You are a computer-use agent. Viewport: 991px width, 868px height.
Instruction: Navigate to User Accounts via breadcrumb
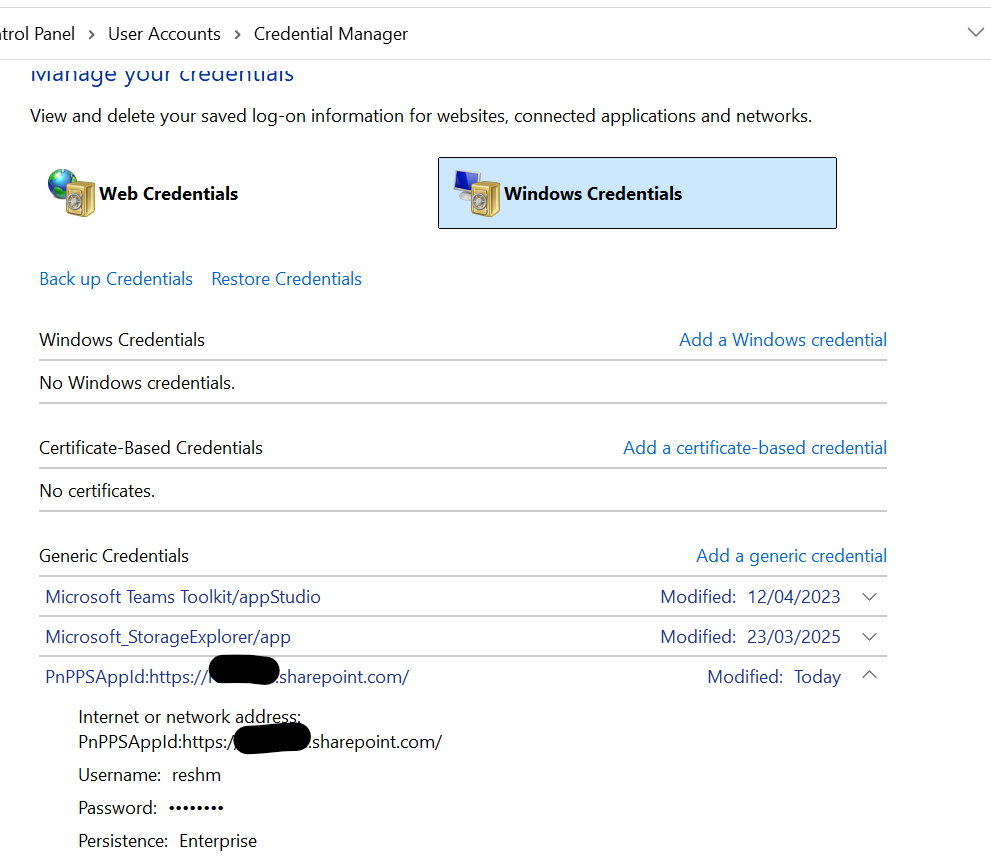click(164, 33)
